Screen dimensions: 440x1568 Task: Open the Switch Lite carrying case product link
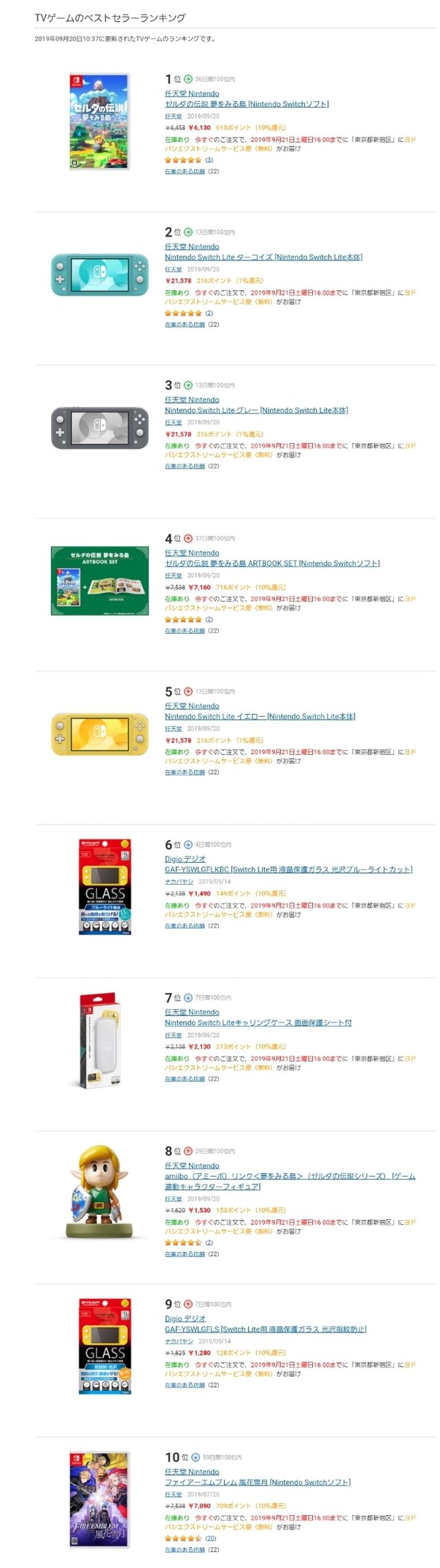coord(258,1022)
